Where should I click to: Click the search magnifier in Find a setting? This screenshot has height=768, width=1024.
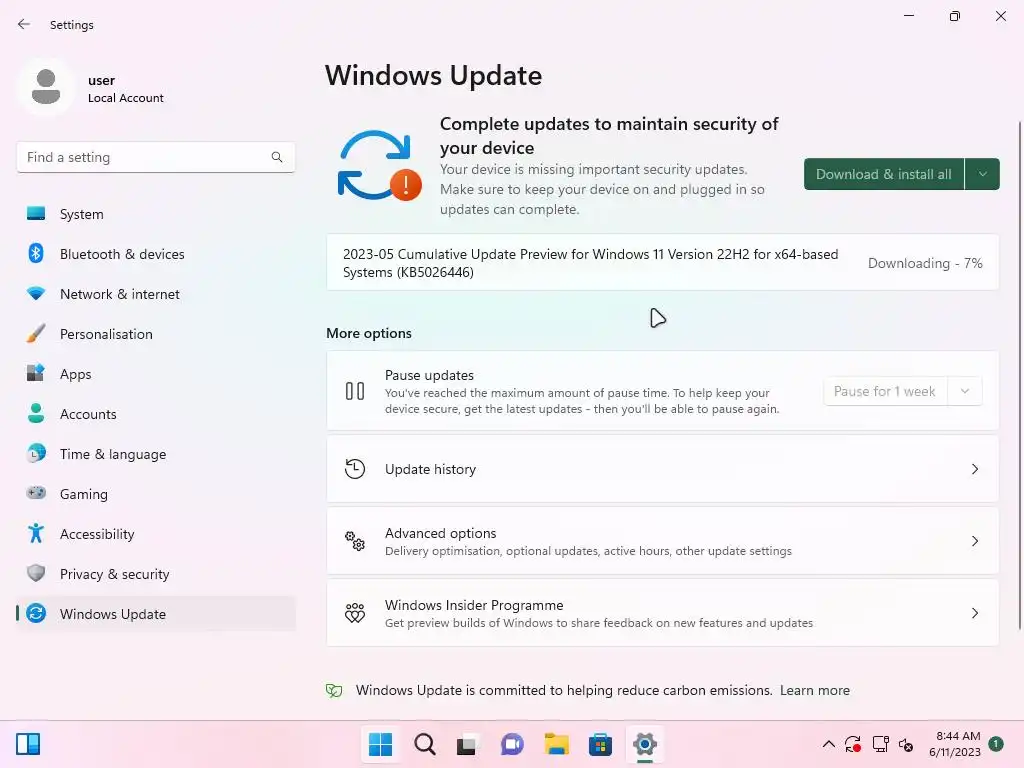[277, 157]
